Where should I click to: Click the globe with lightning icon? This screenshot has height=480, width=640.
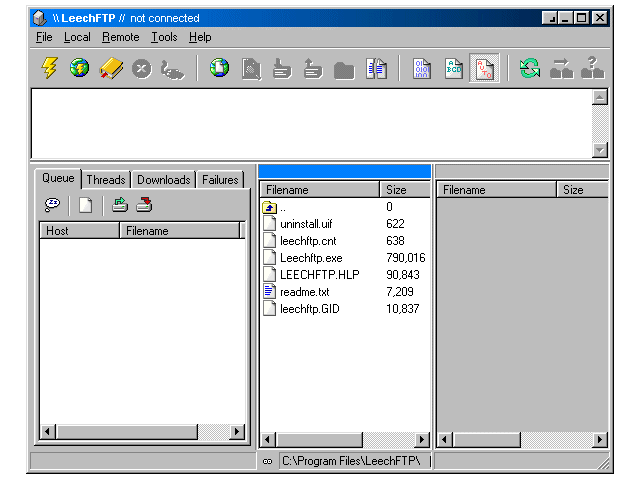pos(79,68)
